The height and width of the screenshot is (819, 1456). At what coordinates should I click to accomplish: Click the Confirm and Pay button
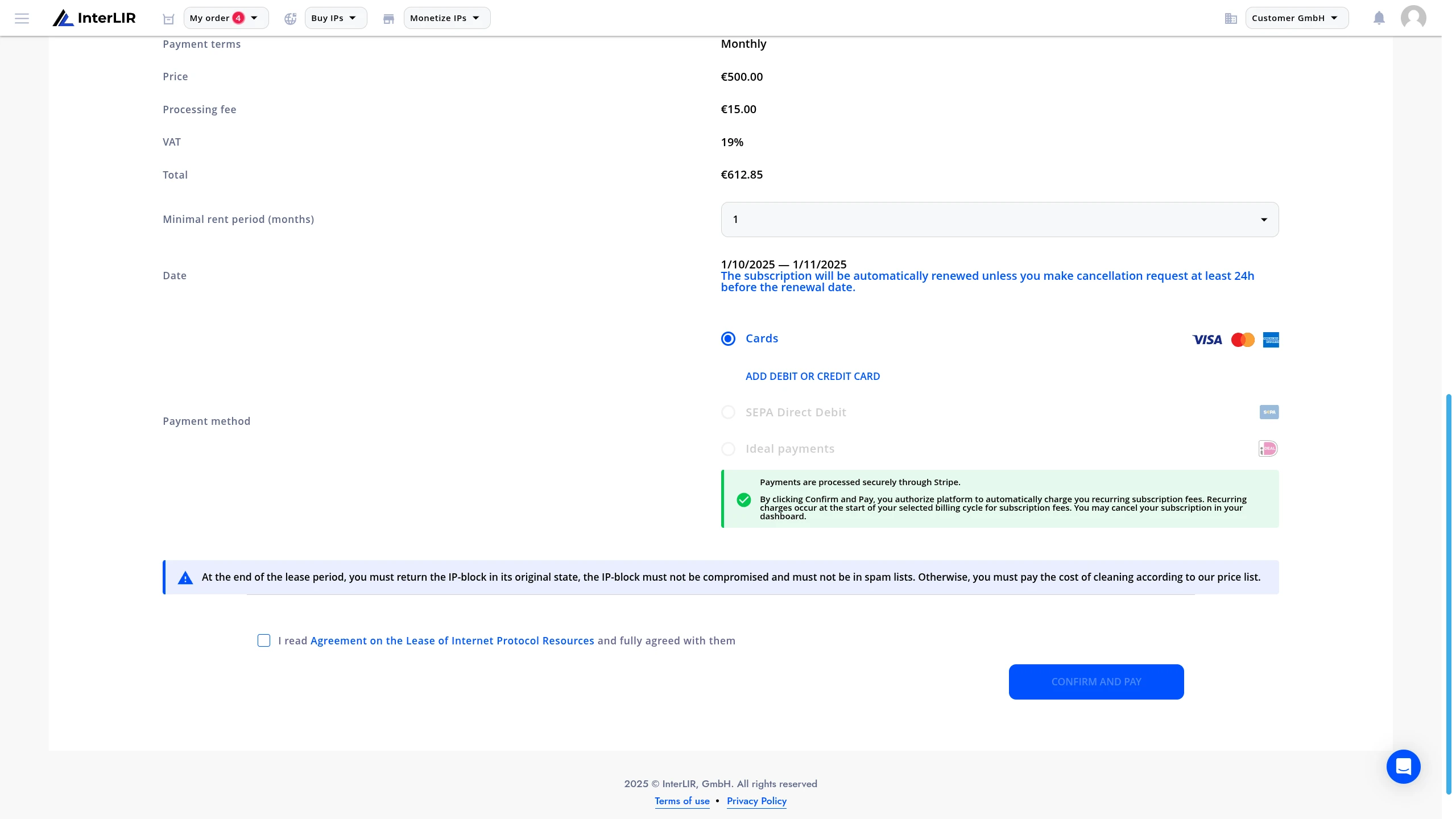coord(1096,681)
